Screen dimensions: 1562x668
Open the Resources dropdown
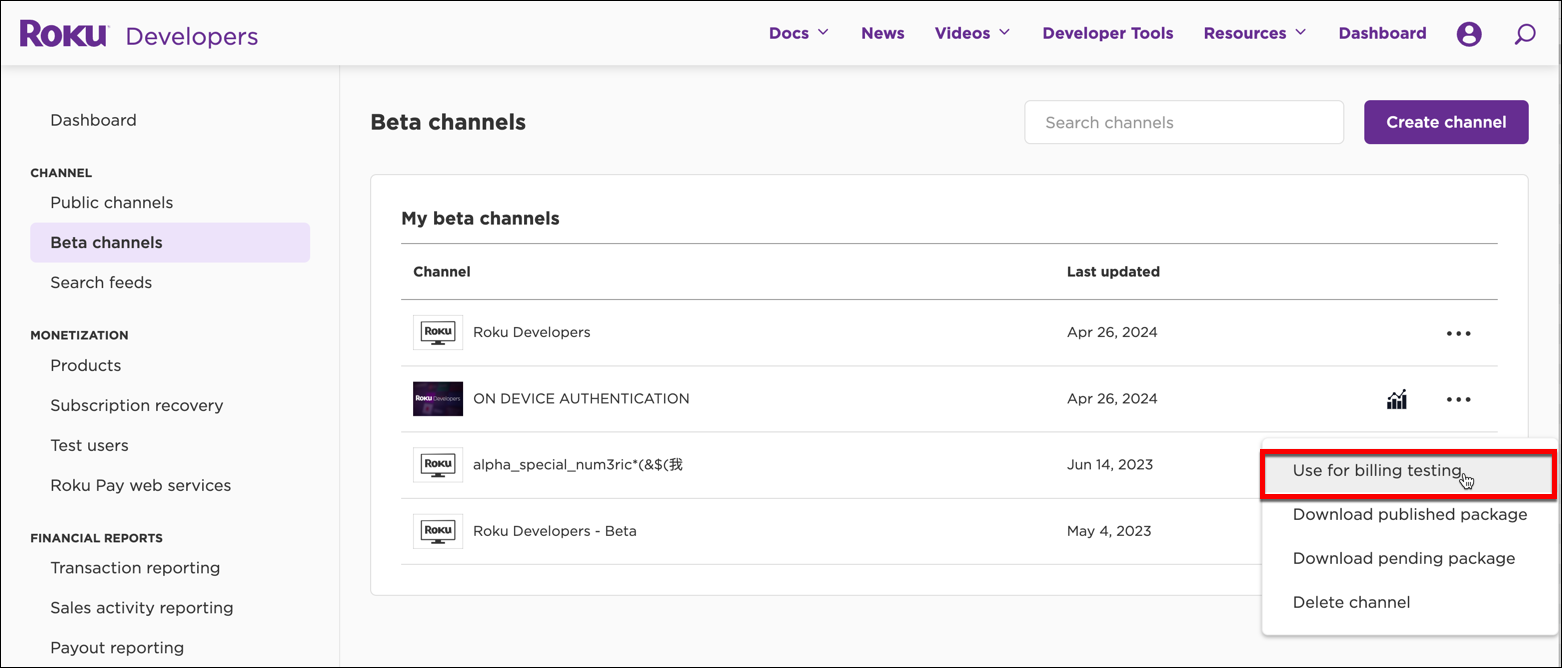[x=1253, y=32]
